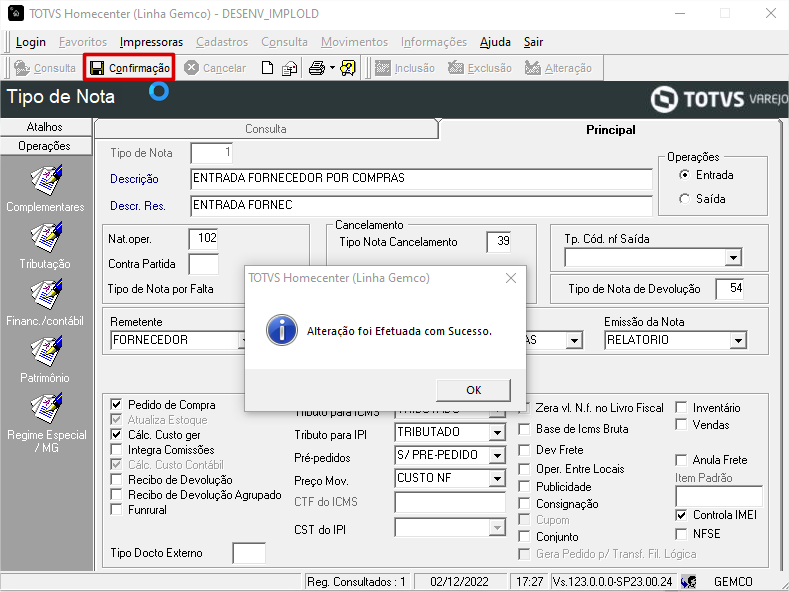Open the Patrimônio shortcut icon

click(x=46, y=351)
